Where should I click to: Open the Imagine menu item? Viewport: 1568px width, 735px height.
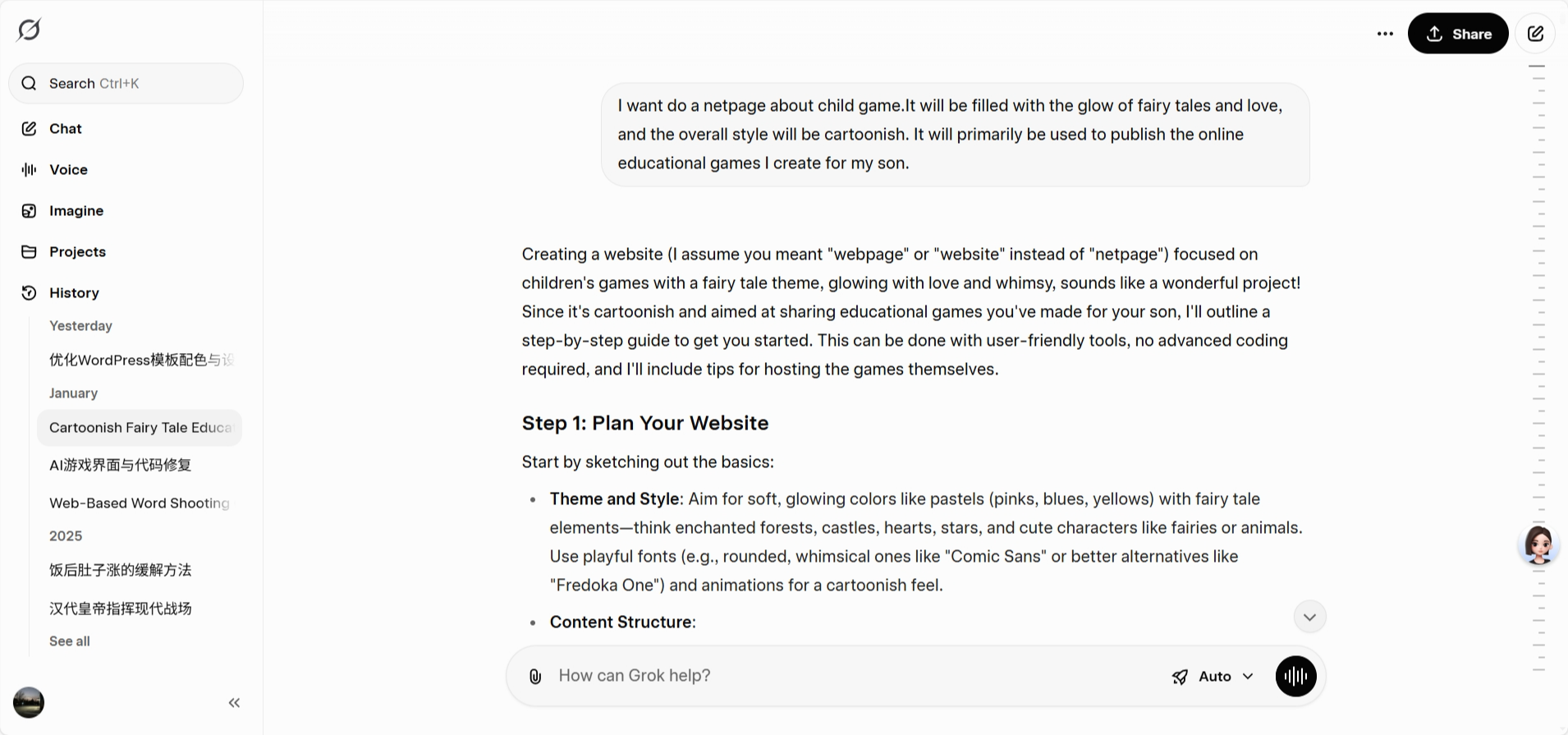(x=76, y=211)
